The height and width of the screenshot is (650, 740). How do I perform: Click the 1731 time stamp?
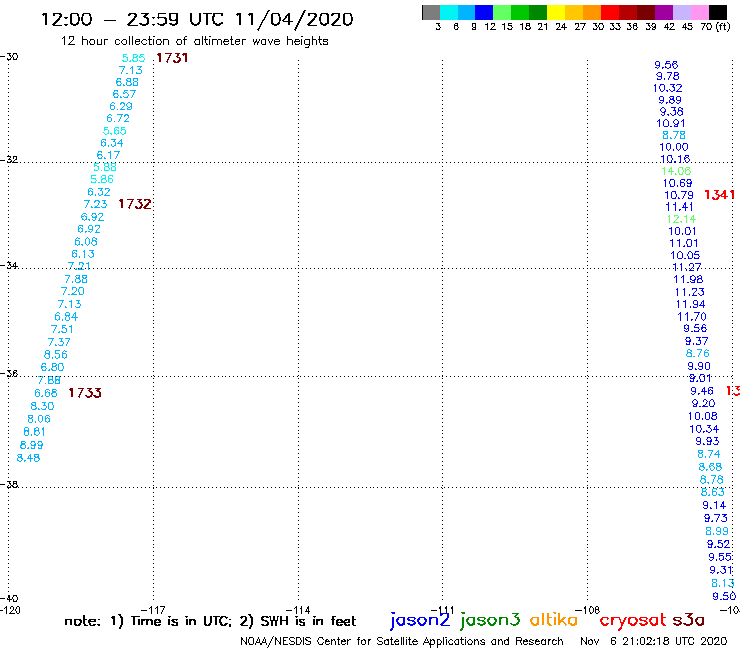tap(172, 58)
